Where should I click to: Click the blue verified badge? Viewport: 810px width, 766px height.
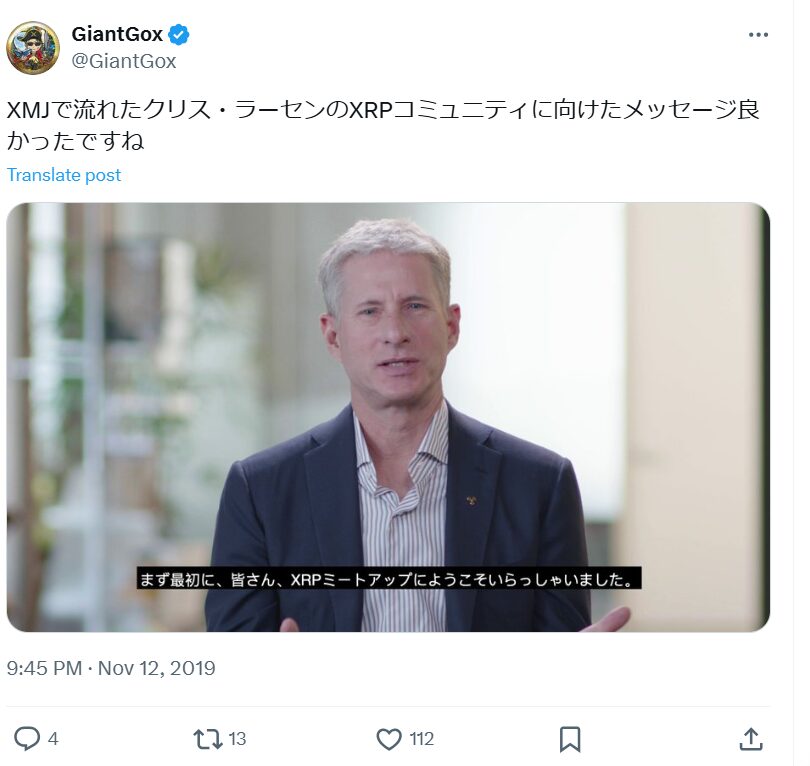179,35
